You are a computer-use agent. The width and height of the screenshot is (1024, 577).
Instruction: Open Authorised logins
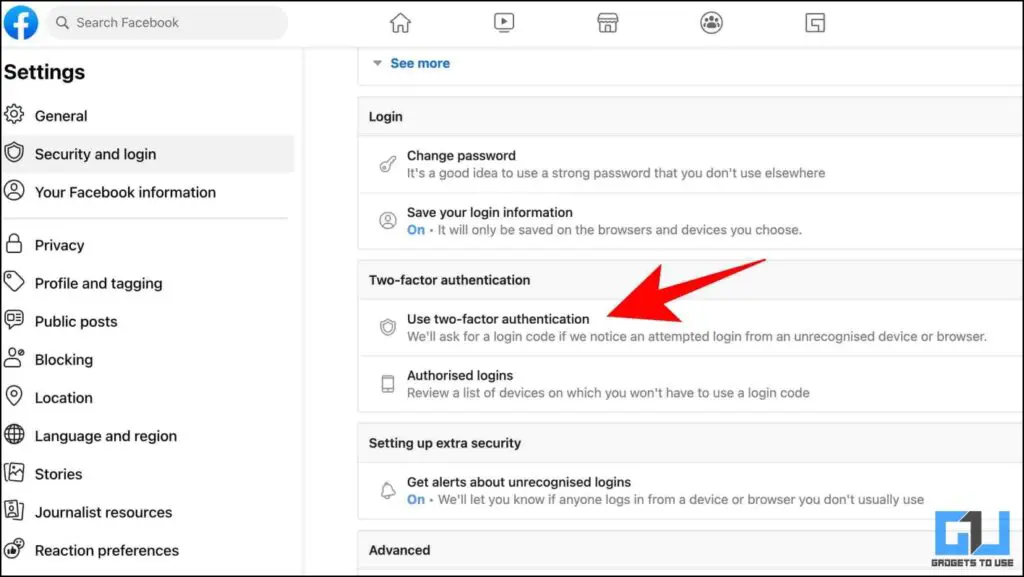[x=690, y=384]
